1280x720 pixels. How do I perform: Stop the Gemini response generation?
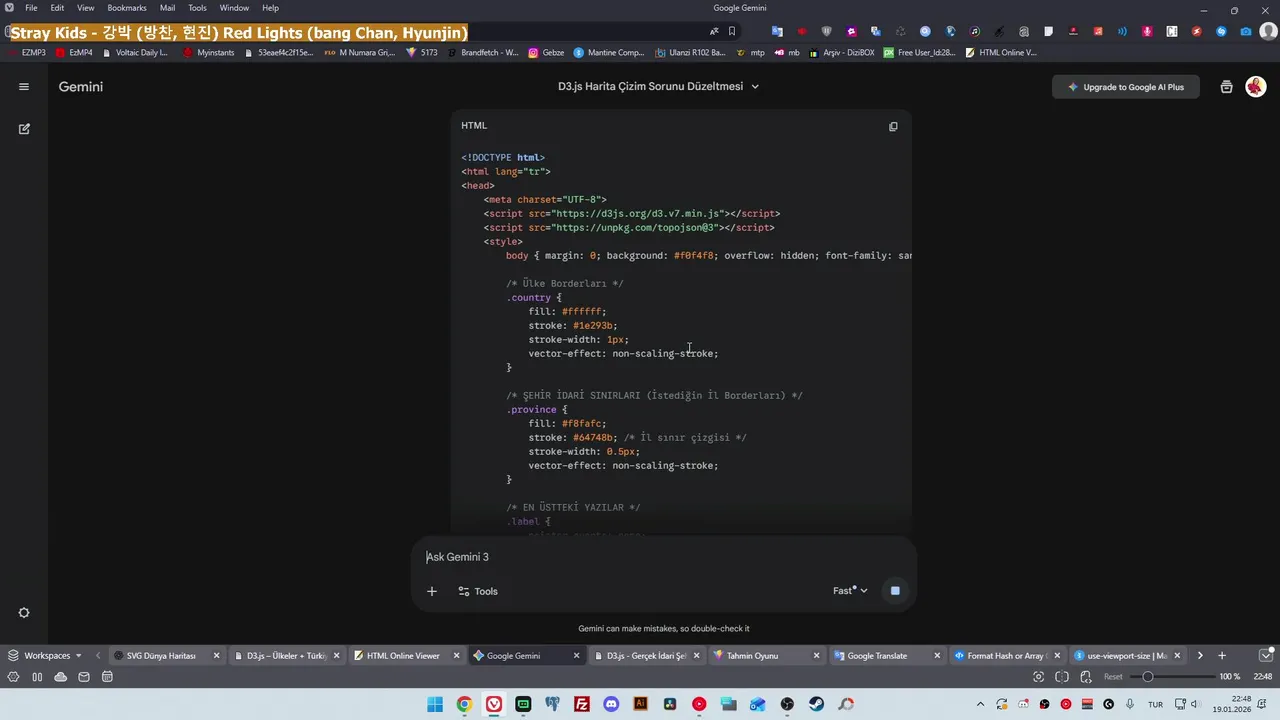click(x=895, y=591)
